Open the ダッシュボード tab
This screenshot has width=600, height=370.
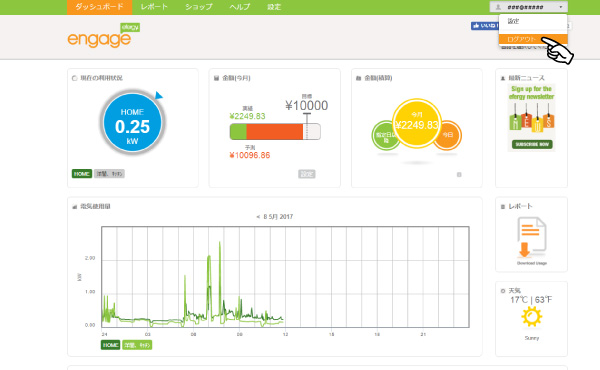99,7
